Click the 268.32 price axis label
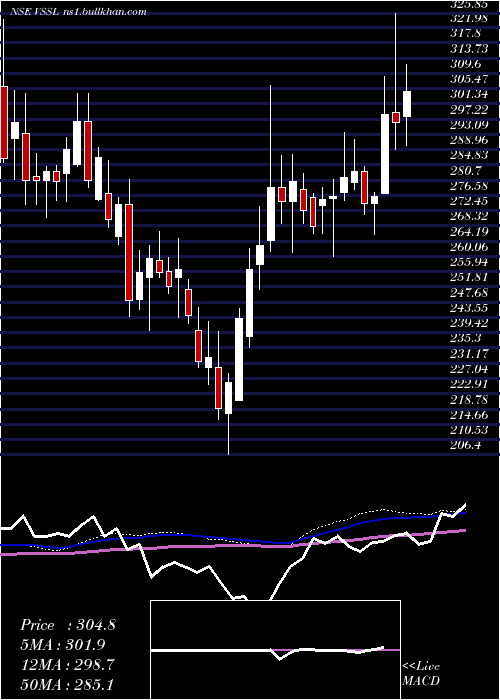Viewport: 500px width, 700px height. point(469,216)
